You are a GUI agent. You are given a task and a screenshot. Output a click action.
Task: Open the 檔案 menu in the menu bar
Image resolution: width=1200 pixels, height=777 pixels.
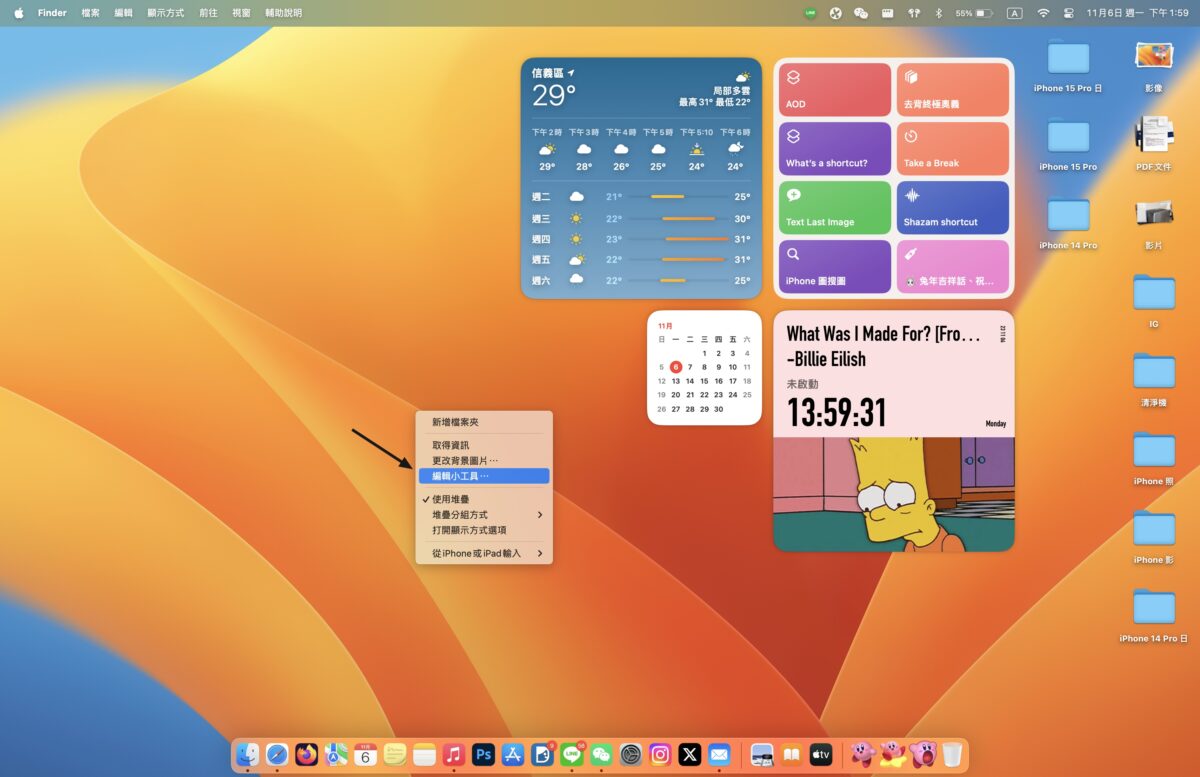[91, 13]
